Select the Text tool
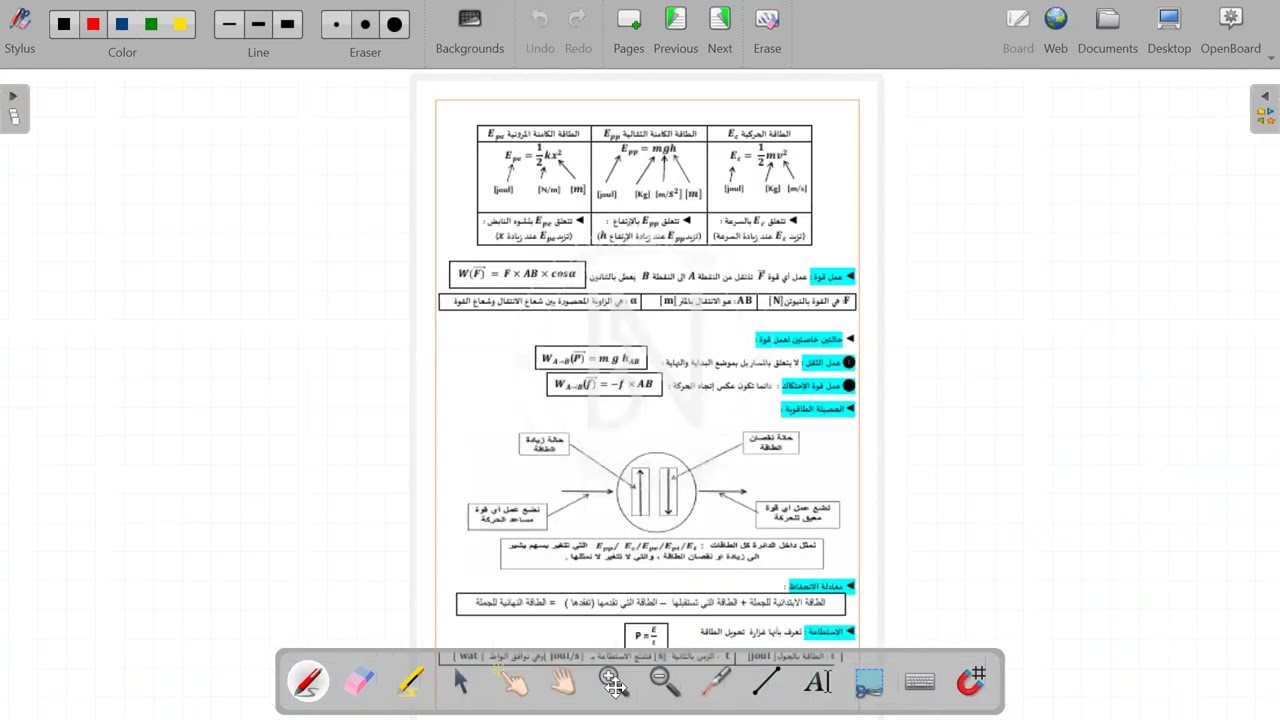 click(x=818, y=682)
